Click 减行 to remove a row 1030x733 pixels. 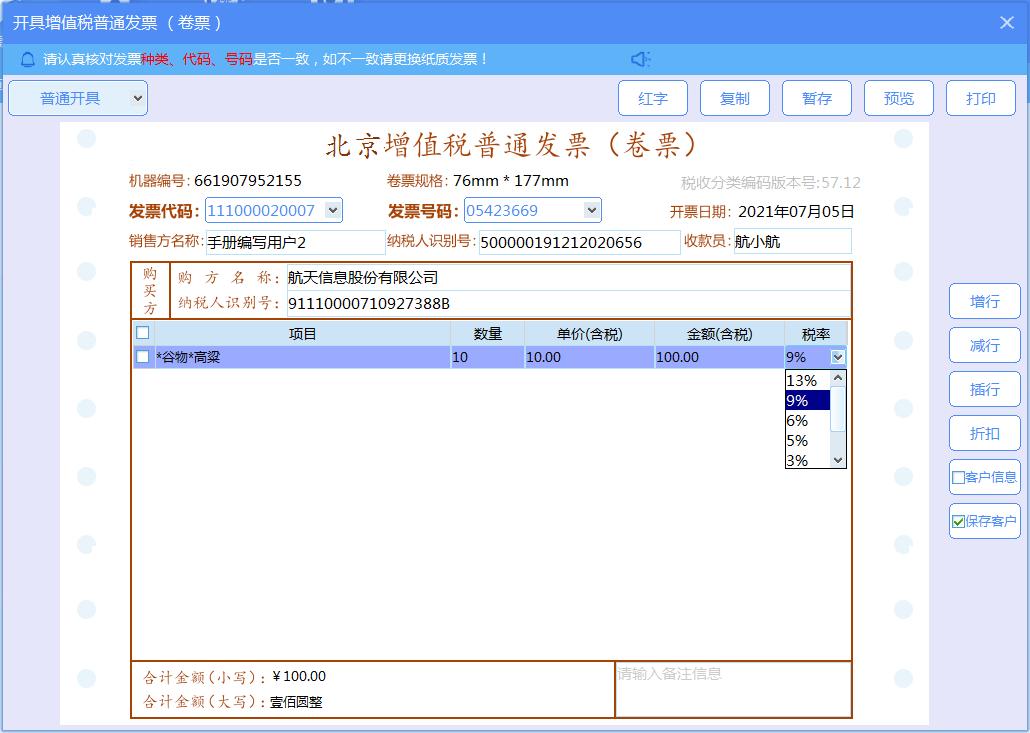[x=984, y=344]
